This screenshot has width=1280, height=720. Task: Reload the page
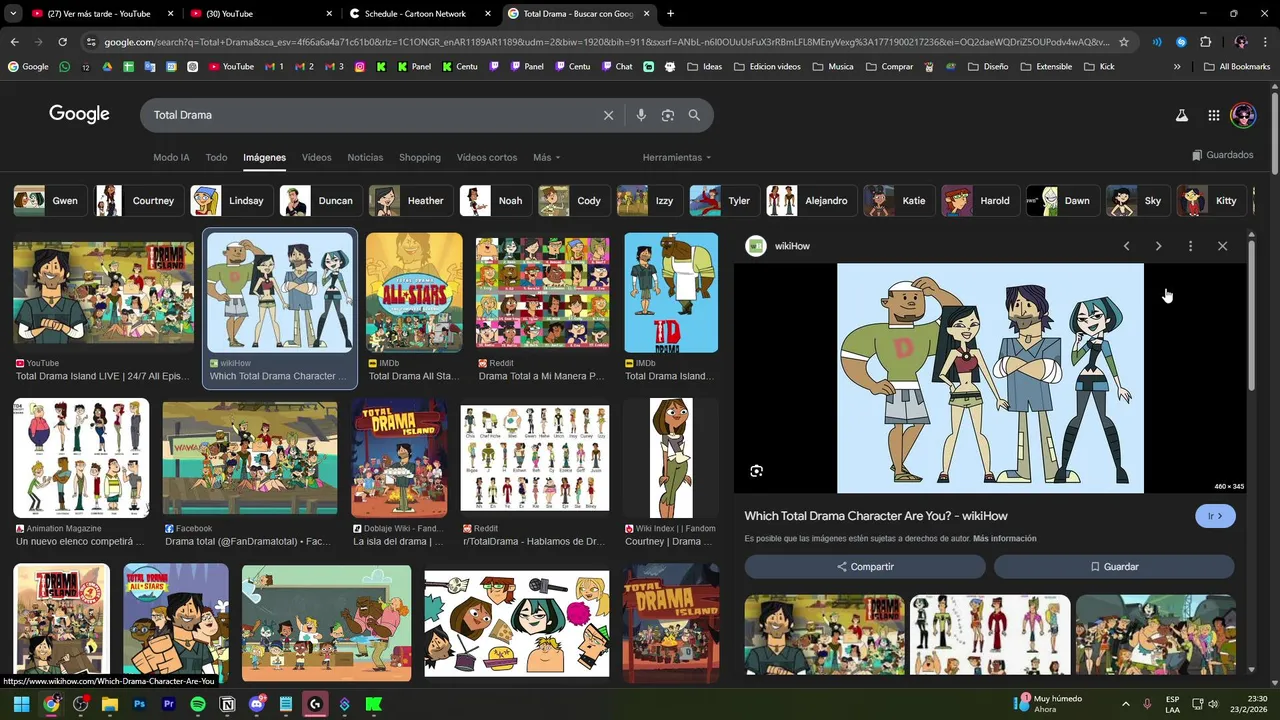point(62,42)
